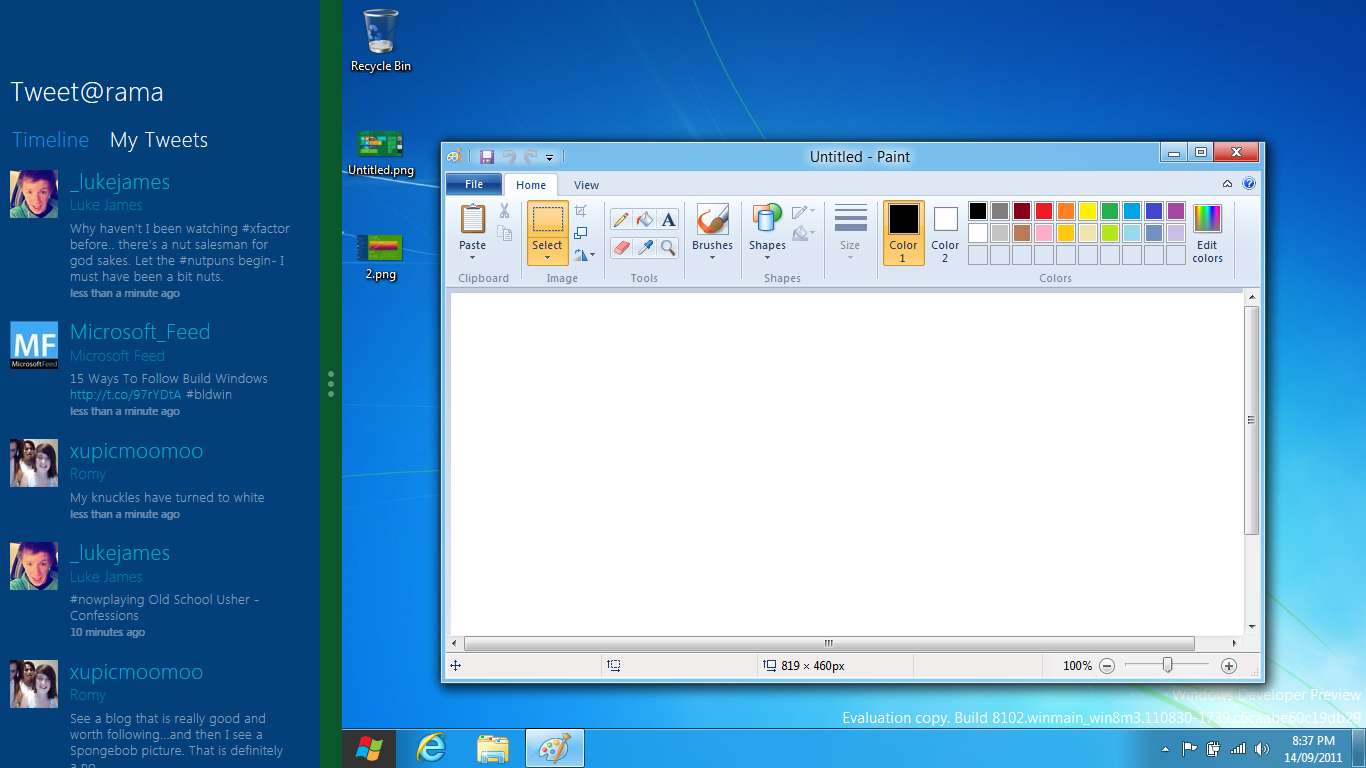Select the Magnifier tool

pos(668,247)
